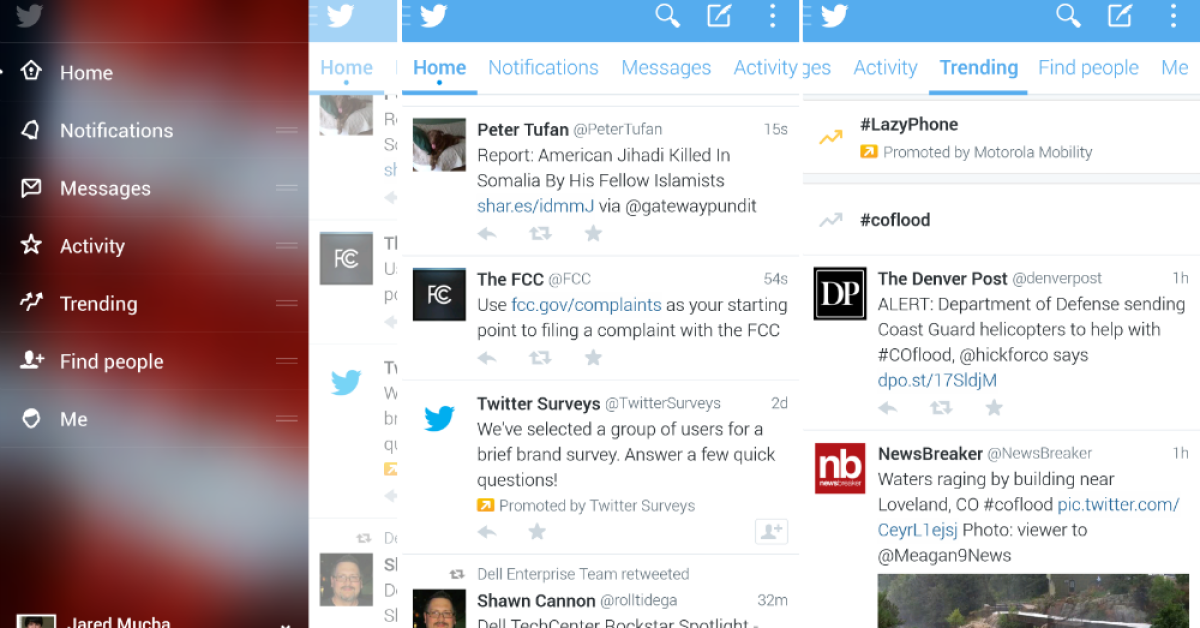Open the overflow menu in right header
This screenshot has width=1200, height=628.
click(1174, 16)
